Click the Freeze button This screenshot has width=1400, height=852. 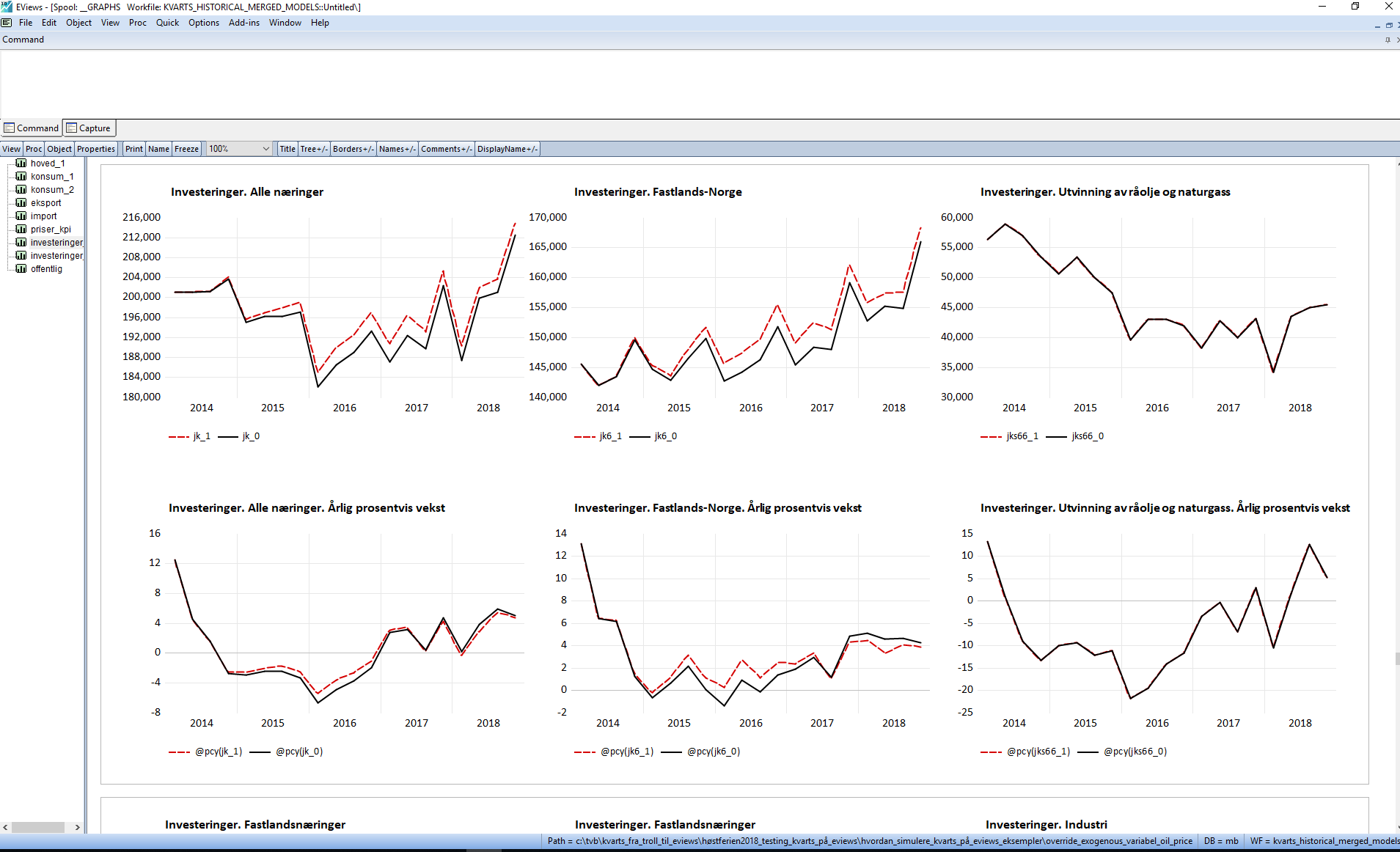coord(186,149)
